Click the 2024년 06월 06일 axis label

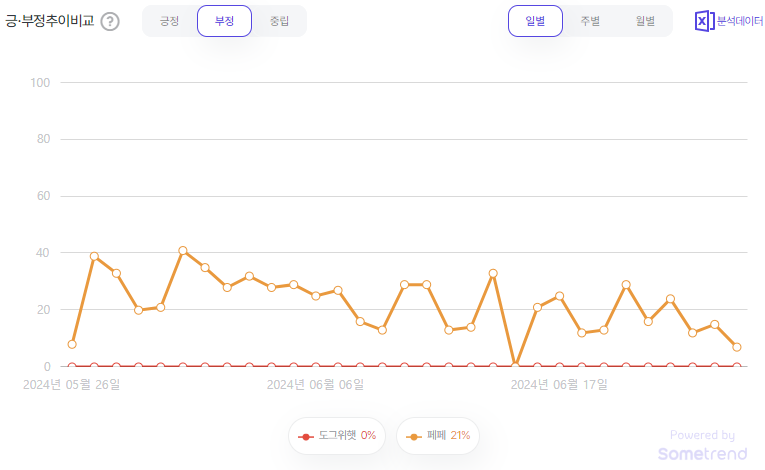point(315,383)
